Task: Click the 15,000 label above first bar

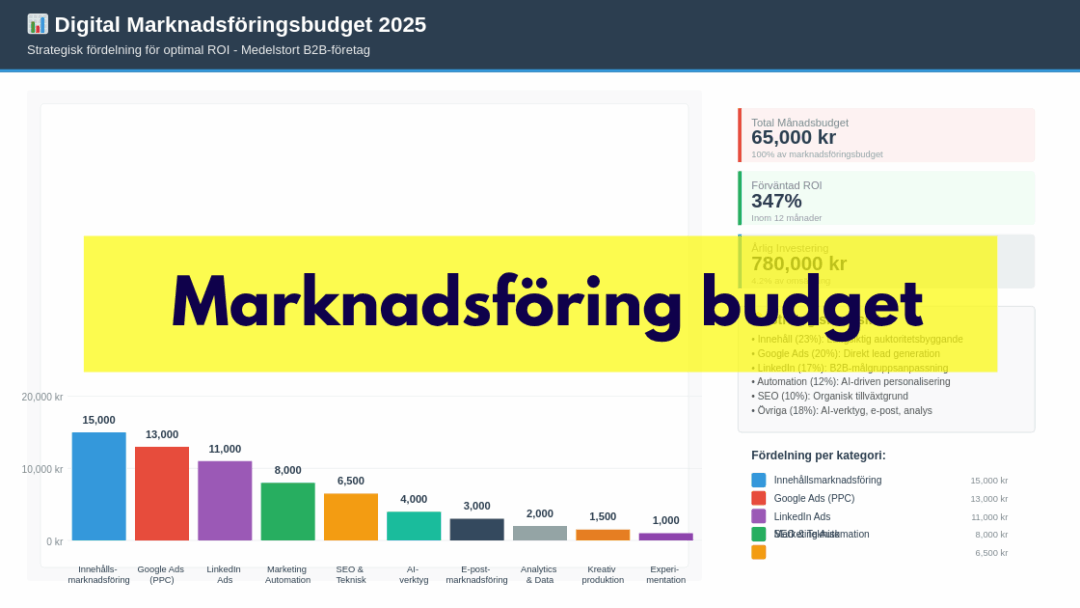Action: click(x=99, y=420)
